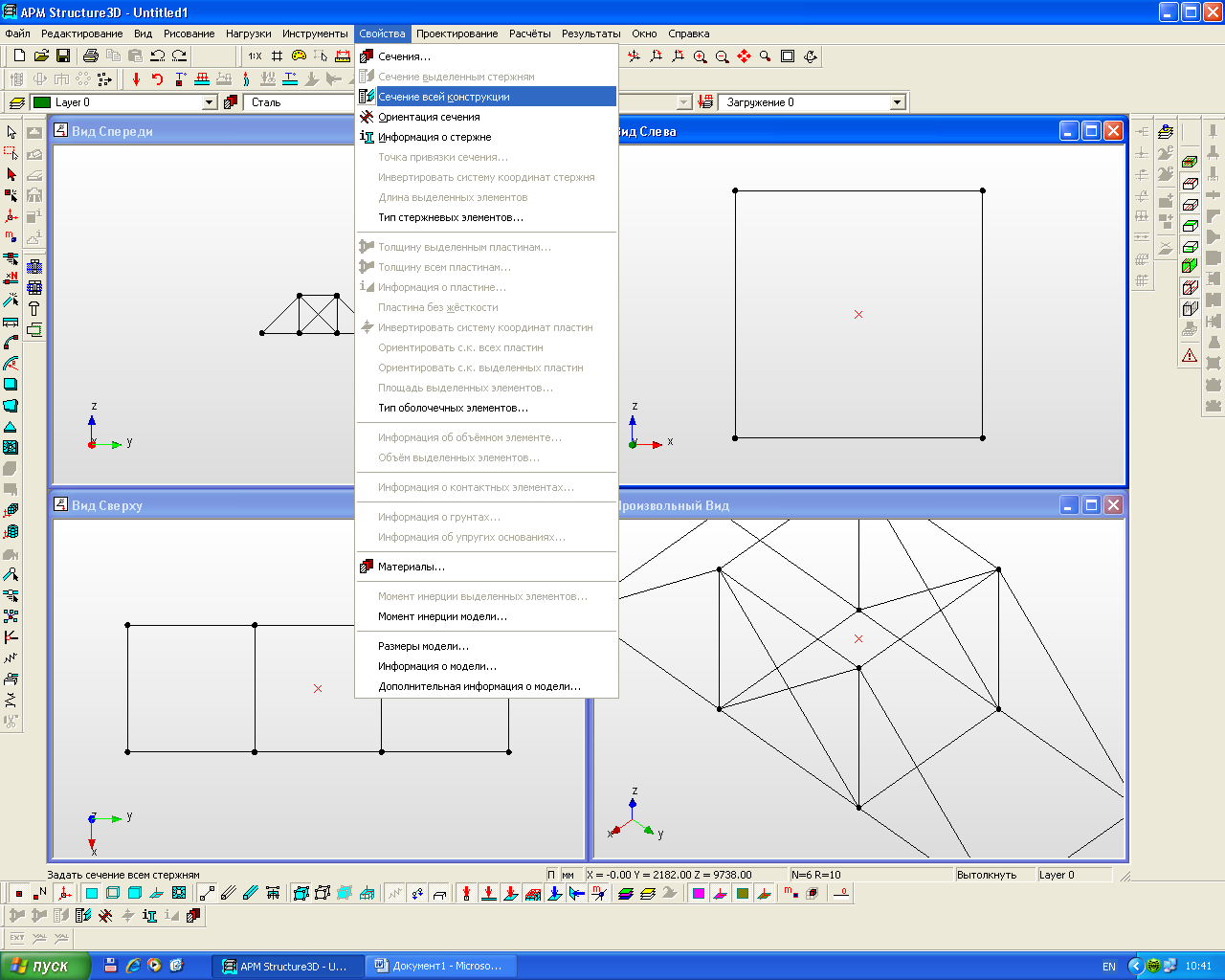1225x980 pixels.
Task: Toggle the green stacked layers icon at bottom
Action: coord(626,893)
